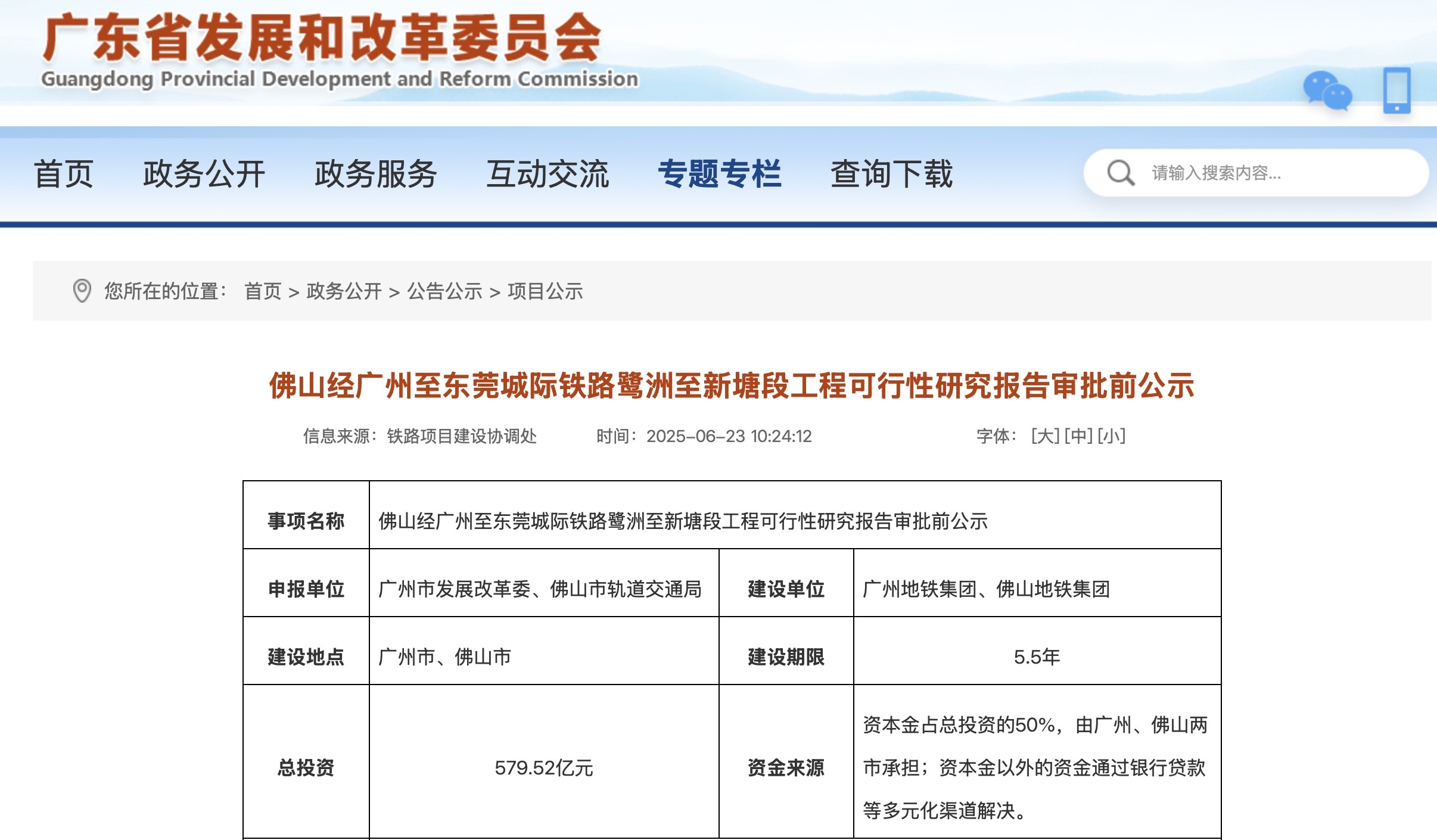Click the 579.52亿元 value cell

point(544,762)
